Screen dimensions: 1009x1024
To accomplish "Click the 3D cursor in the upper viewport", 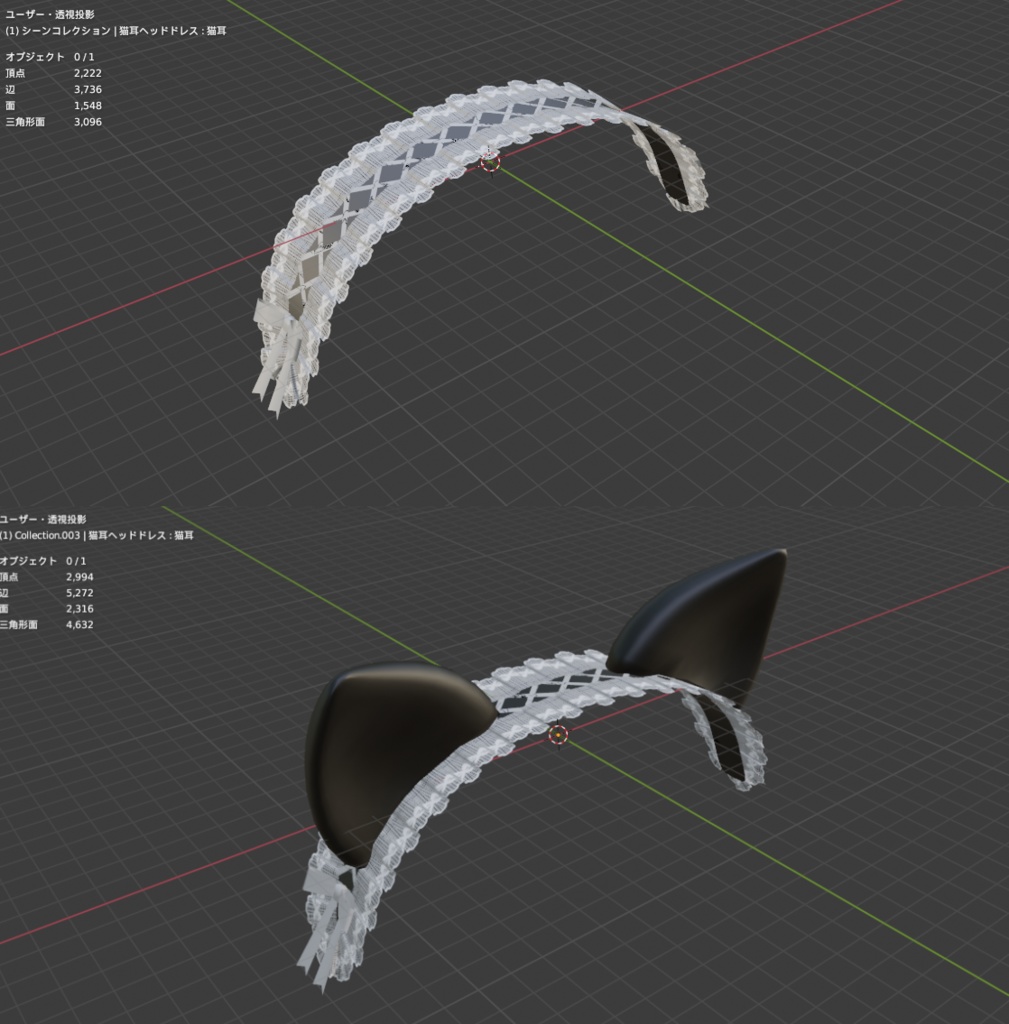I will point(490,163).
